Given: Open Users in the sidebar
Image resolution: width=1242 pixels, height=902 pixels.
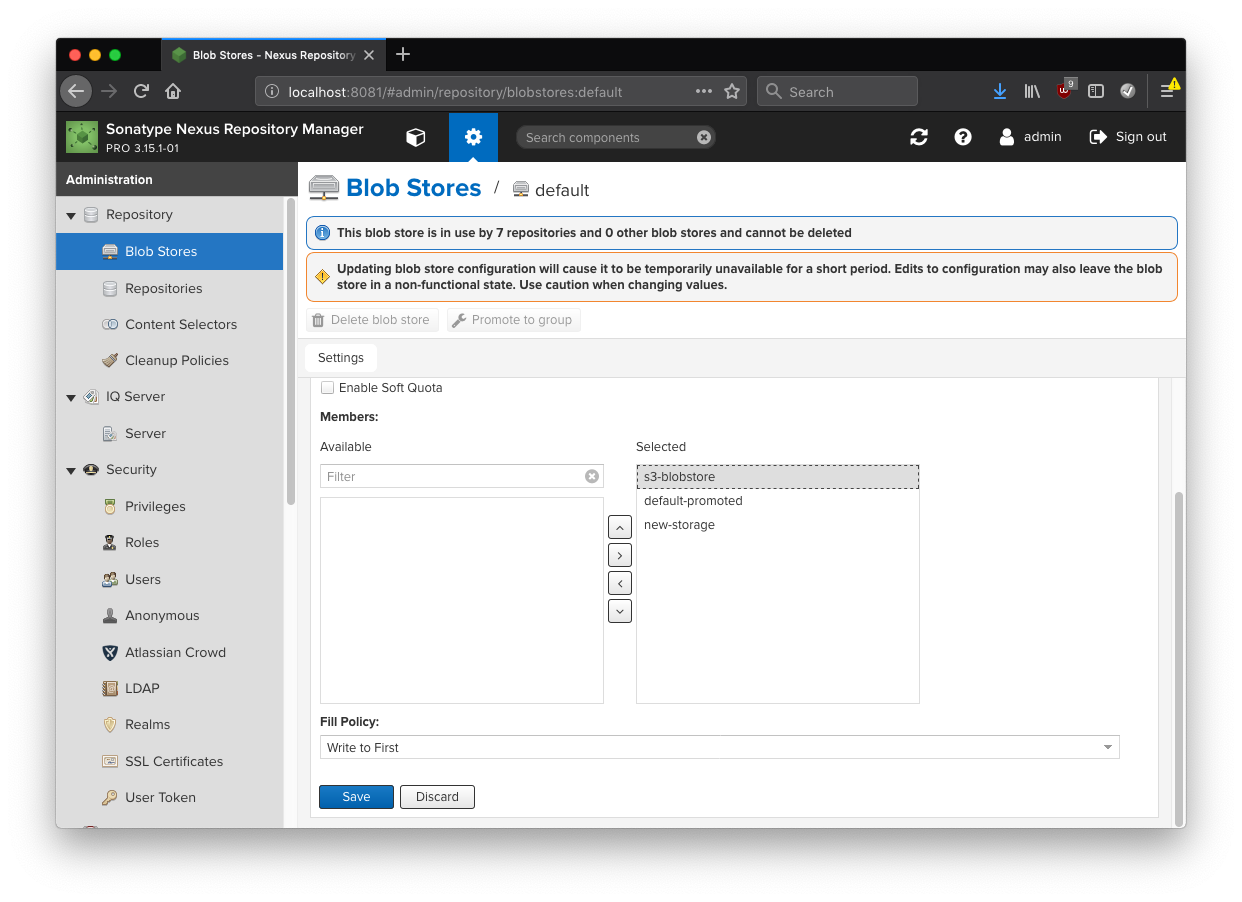Looking at the screenshot, I should pos(170,579).
